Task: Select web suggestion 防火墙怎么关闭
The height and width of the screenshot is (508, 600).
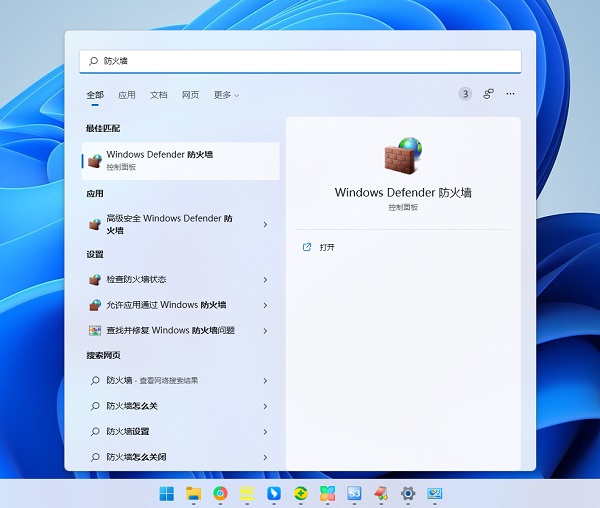Action: [181, 457]
